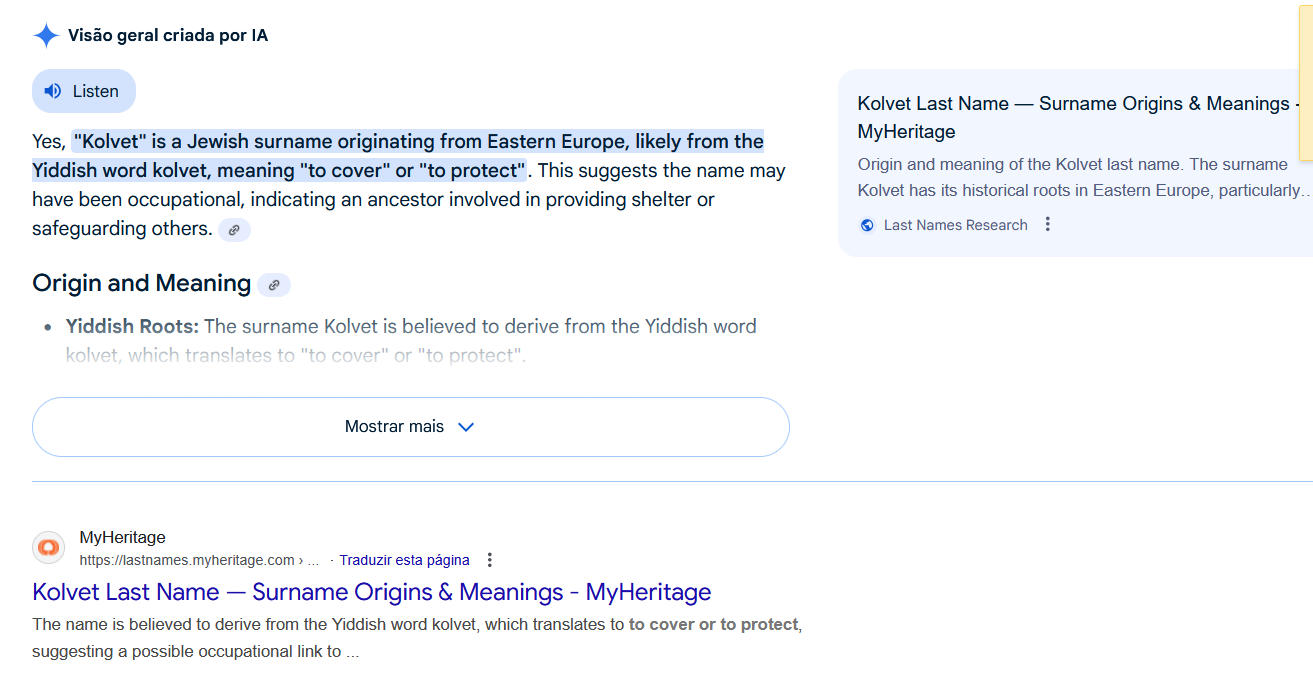Click the Last Names Research source label
Screen dimensions: 1313x692
(x=955, y=225)
